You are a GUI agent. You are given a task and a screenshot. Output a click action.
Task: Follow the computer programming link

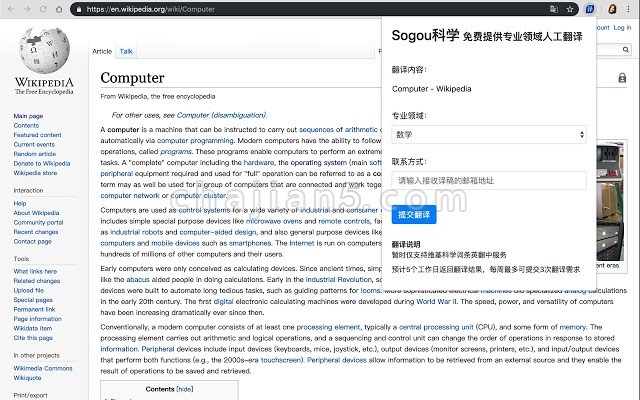pos(195,140)
